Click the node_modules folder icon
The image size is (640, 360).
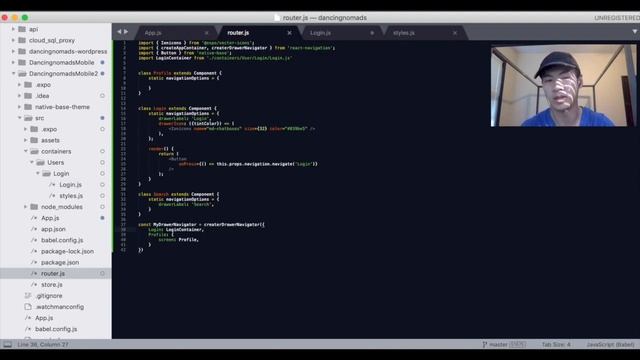(x=34, y=207)
